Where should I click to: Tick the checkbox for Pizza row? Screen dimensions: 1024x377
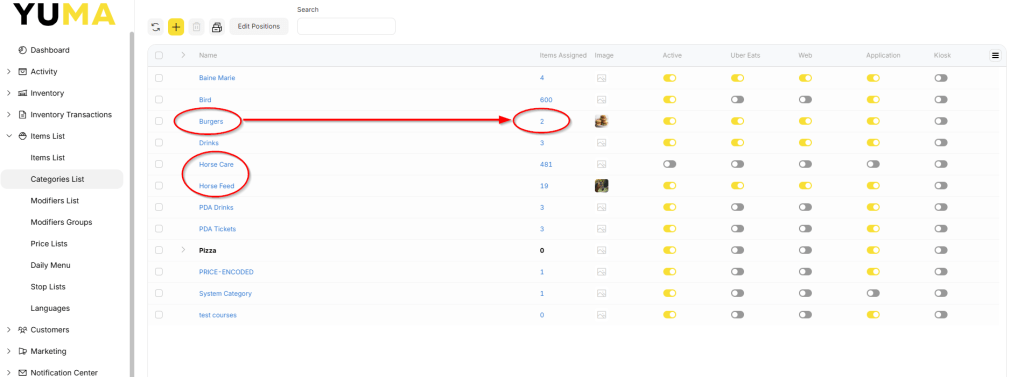coord(159,250)
